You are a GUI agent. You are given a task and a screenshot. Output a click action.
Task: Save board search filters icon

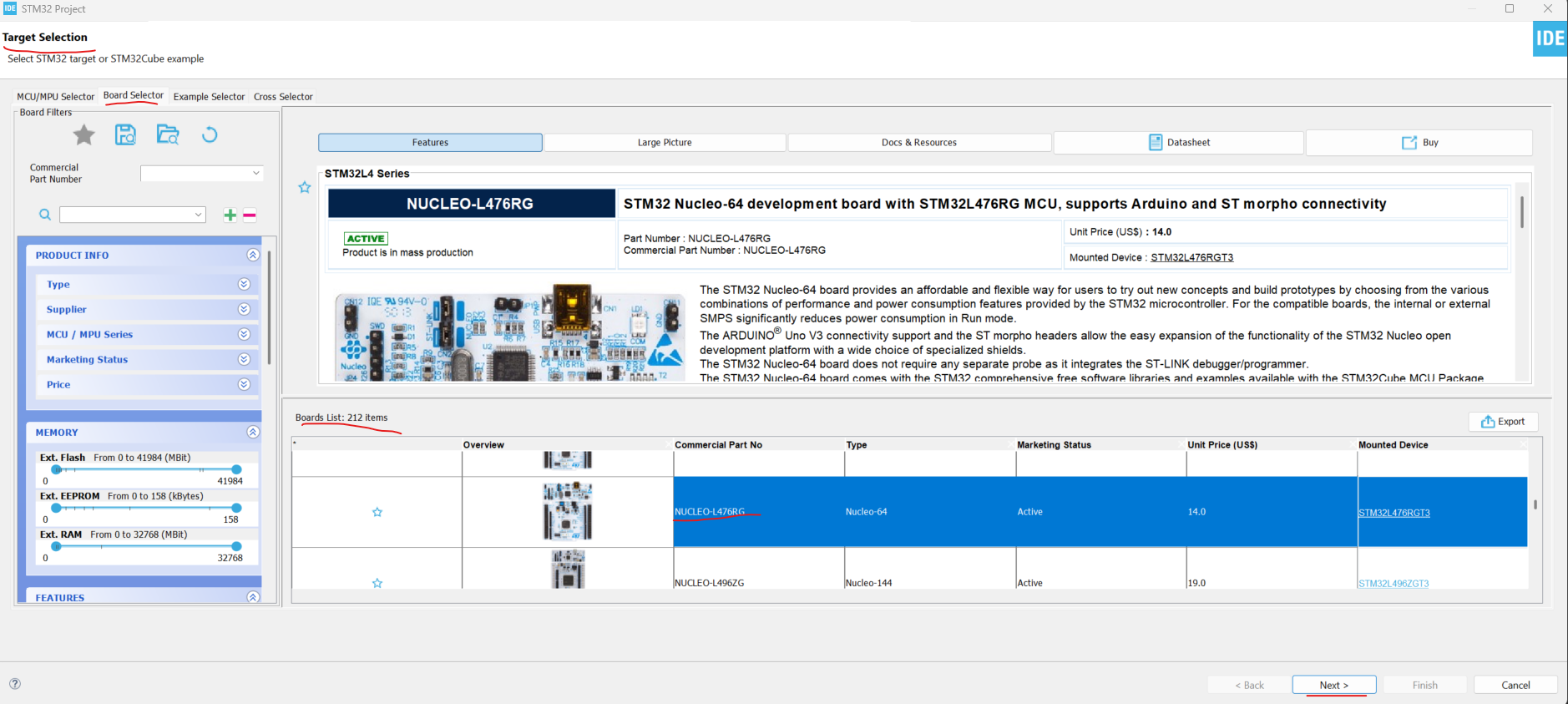pos(125,134)
